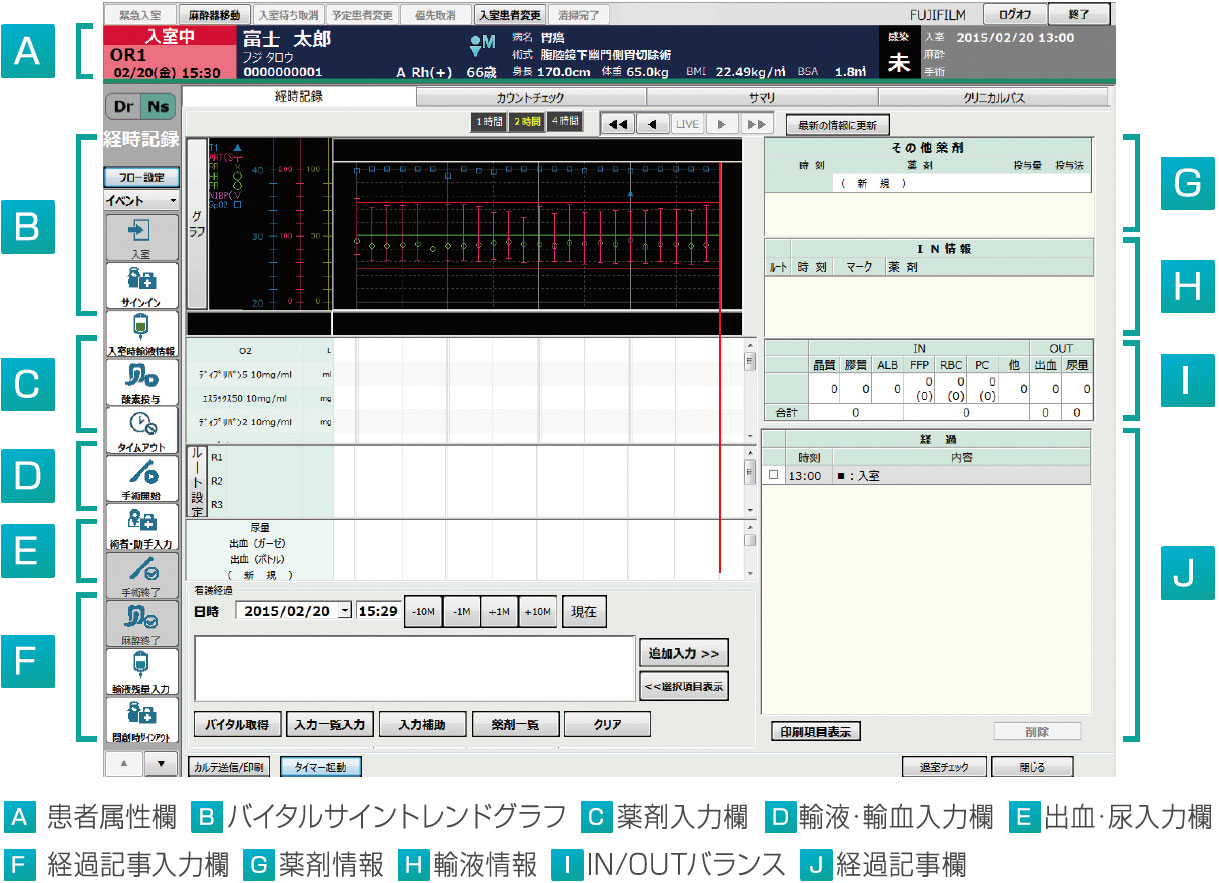Start タイムアウト timeout icon
Viewport: 1219px width, 883px height.
[x=141, y=429]
